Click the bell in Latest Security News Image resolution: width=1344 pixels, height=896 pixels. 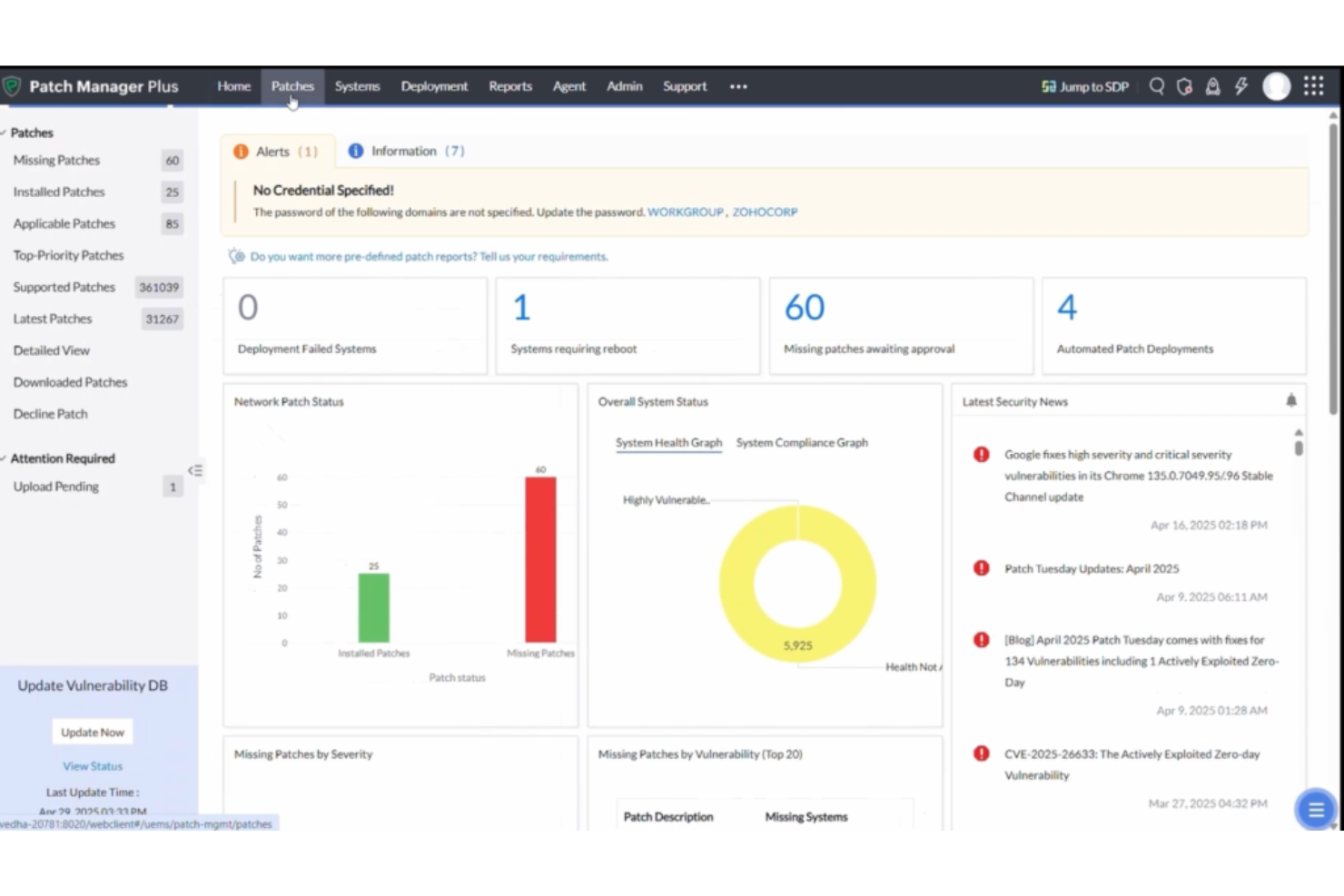point(1290,400)
